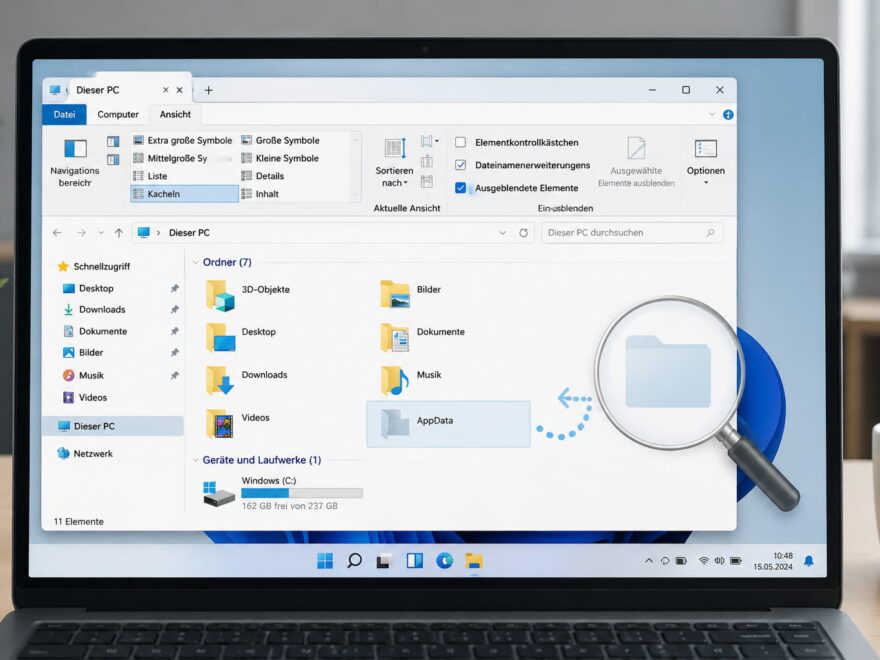Viewport: 880px width, 660px height.
Task: Choose Große Symbole view layout
Action: (281, 140)
